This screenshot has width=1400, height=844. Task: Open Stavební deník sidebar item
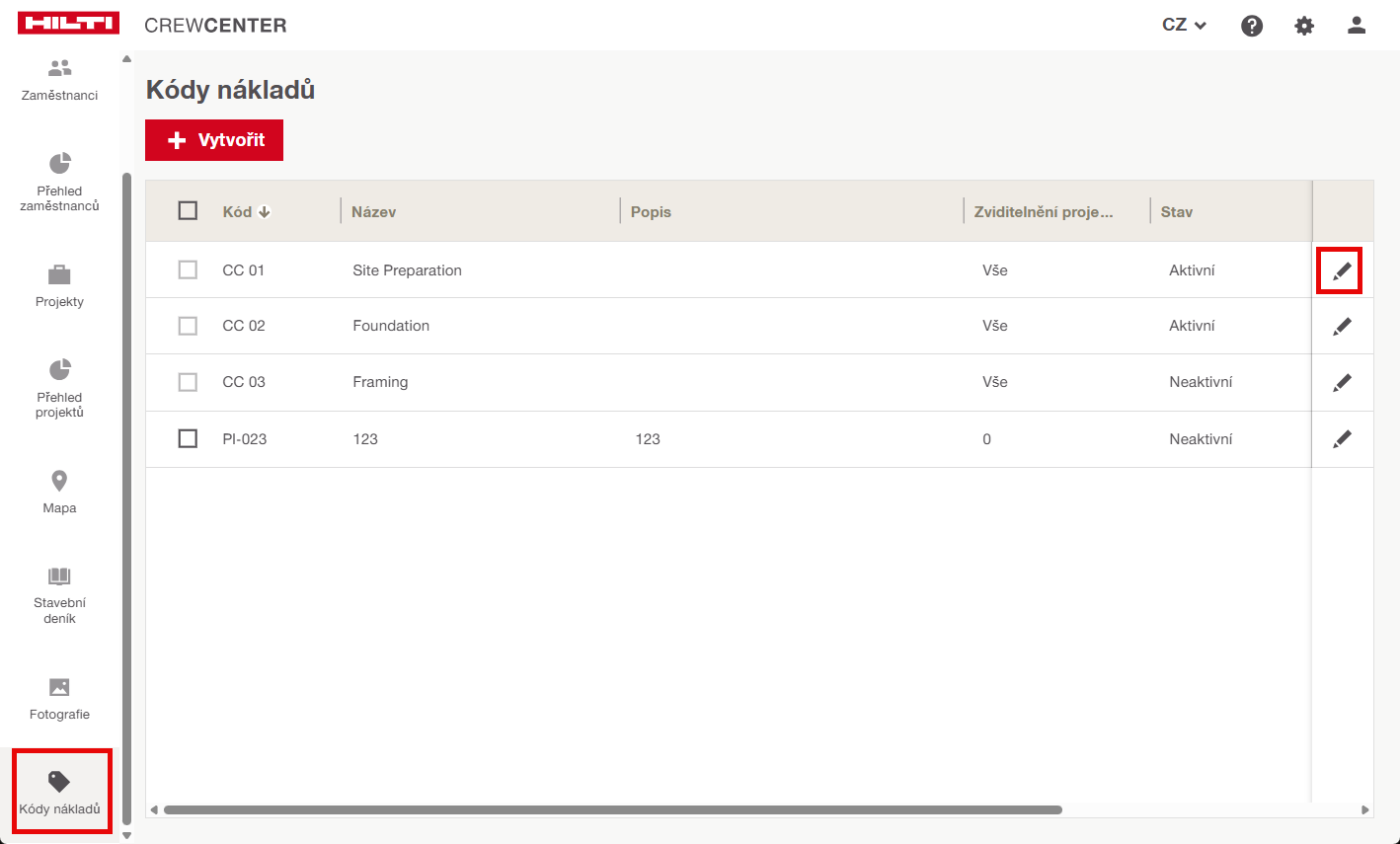[59, 595]
